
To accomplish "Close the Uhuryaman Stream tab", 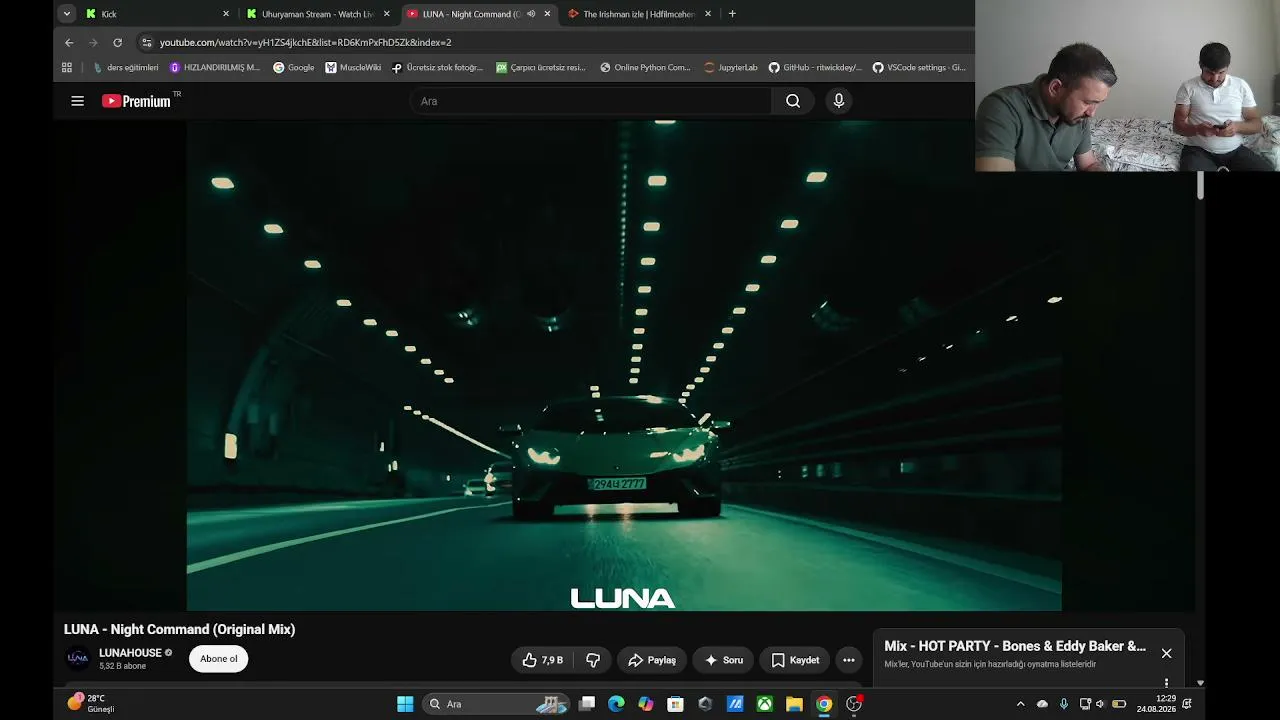I will pyautogui.click(x=387, y=14).
